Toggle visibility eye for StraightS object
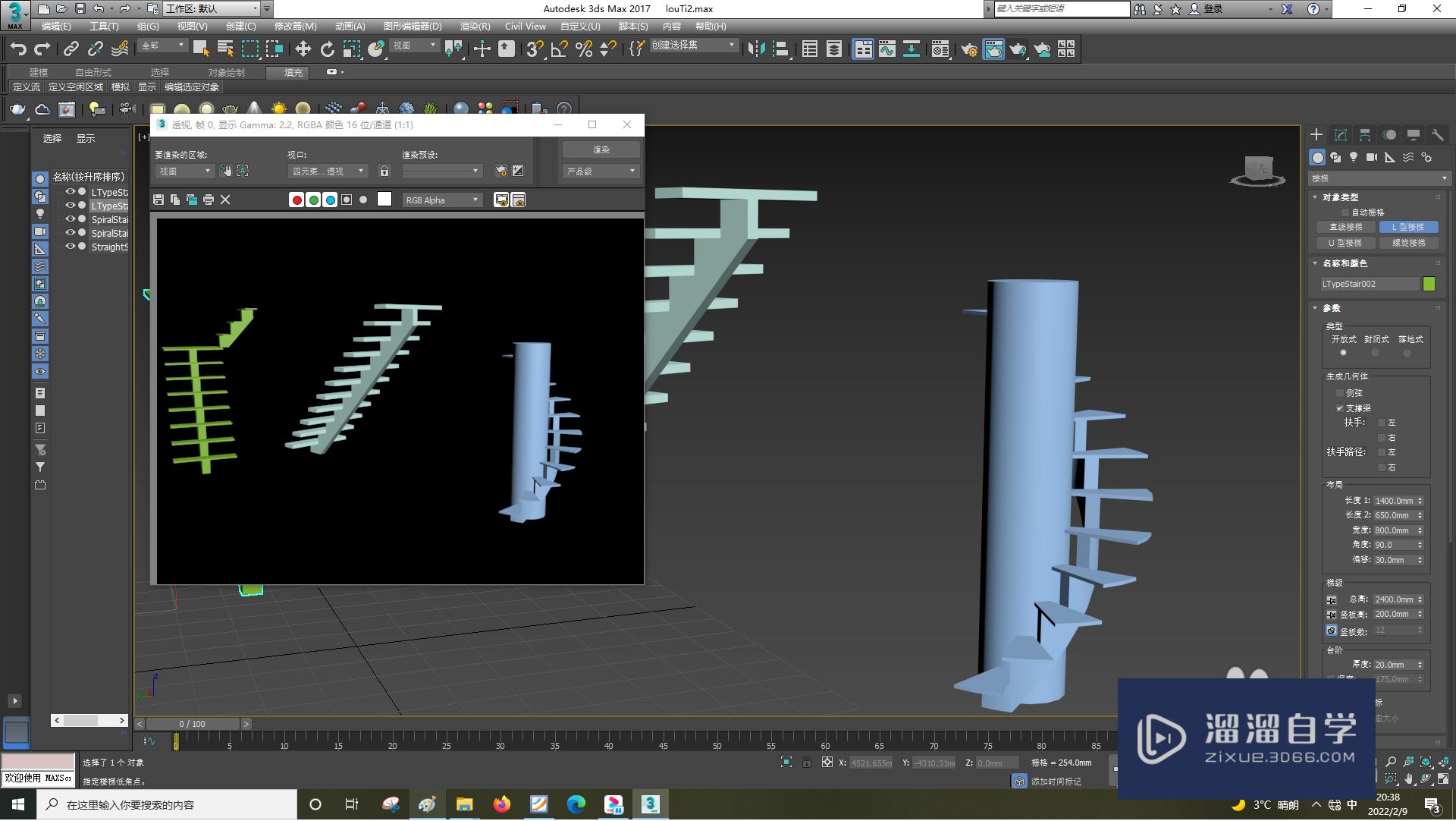 [70, 247]
